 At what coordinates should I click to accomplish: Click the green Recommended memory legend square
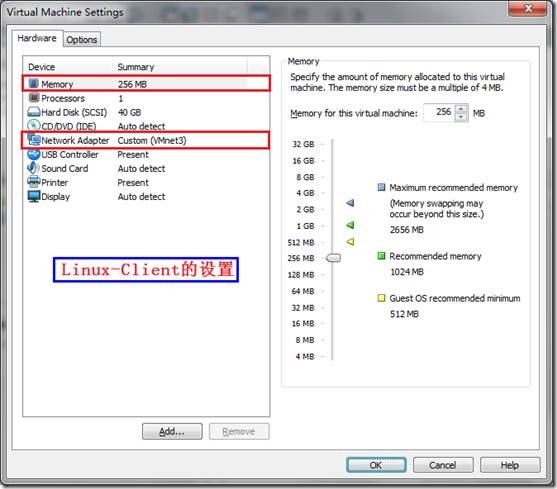(x=381, y=256)
